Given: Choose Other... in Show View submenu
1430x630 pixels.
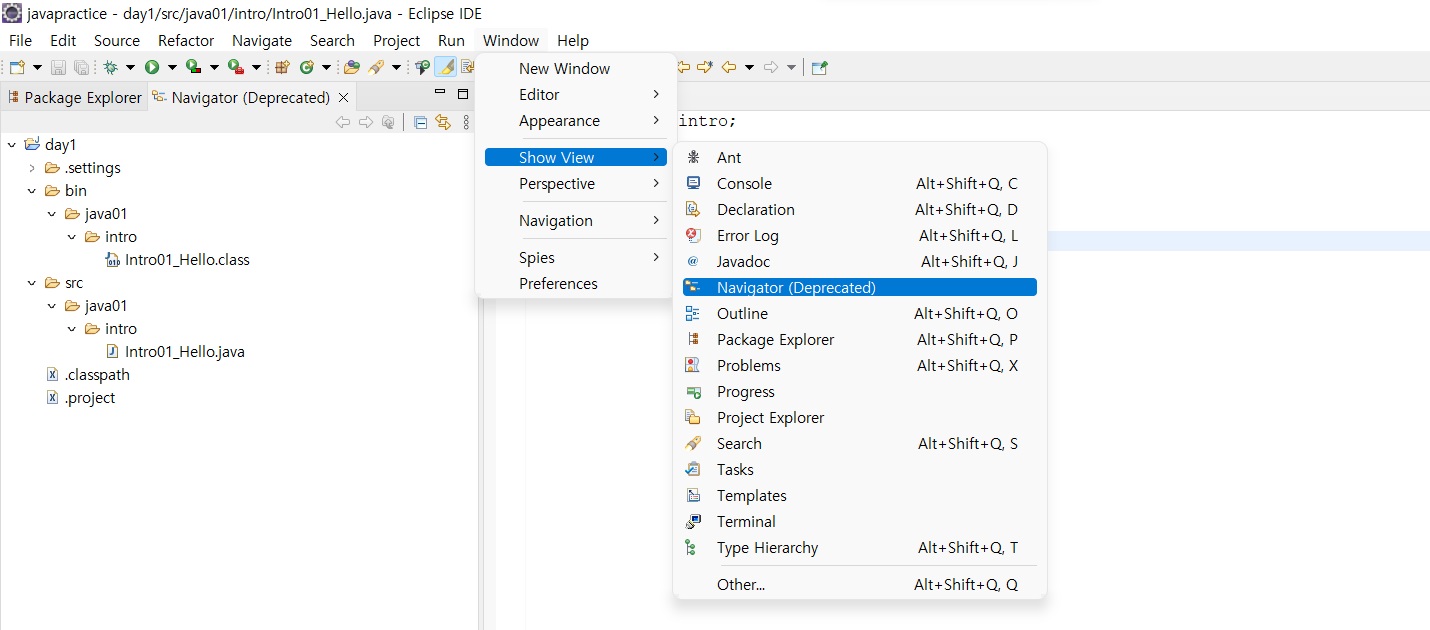Looking at the screenshot, I should 860,585.
